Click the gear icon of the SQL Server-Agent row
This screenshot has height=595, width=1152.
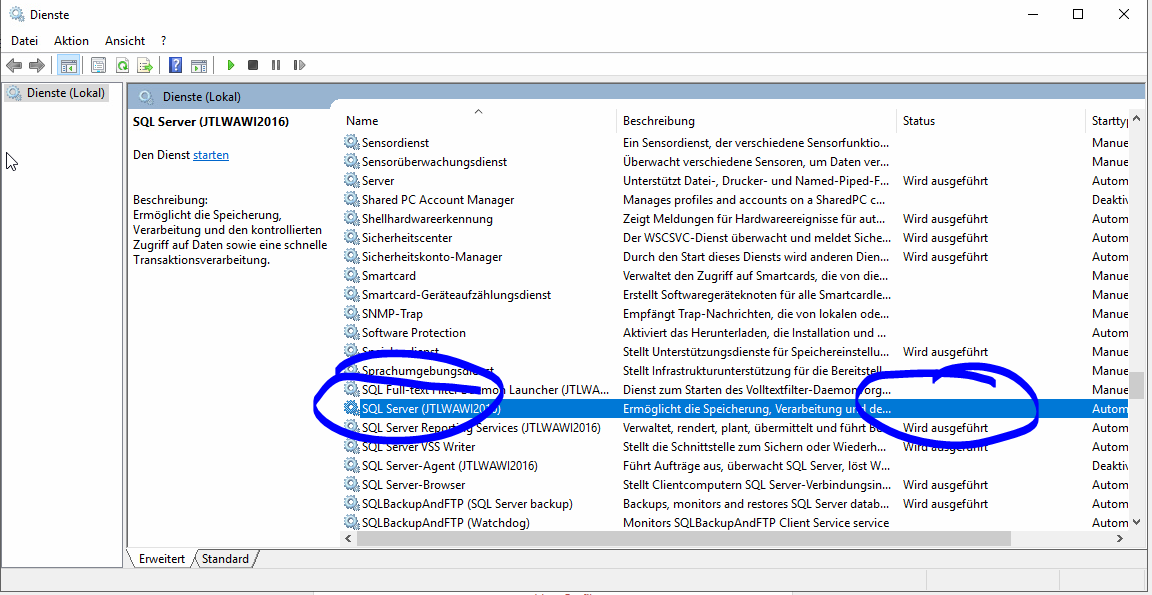click(x=352, y=466)
